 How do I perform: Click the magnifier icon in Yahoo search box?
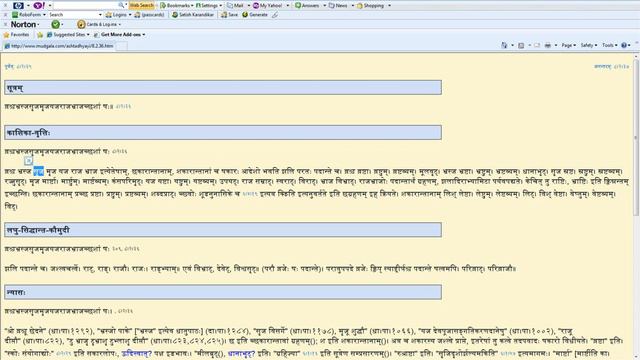121,5
